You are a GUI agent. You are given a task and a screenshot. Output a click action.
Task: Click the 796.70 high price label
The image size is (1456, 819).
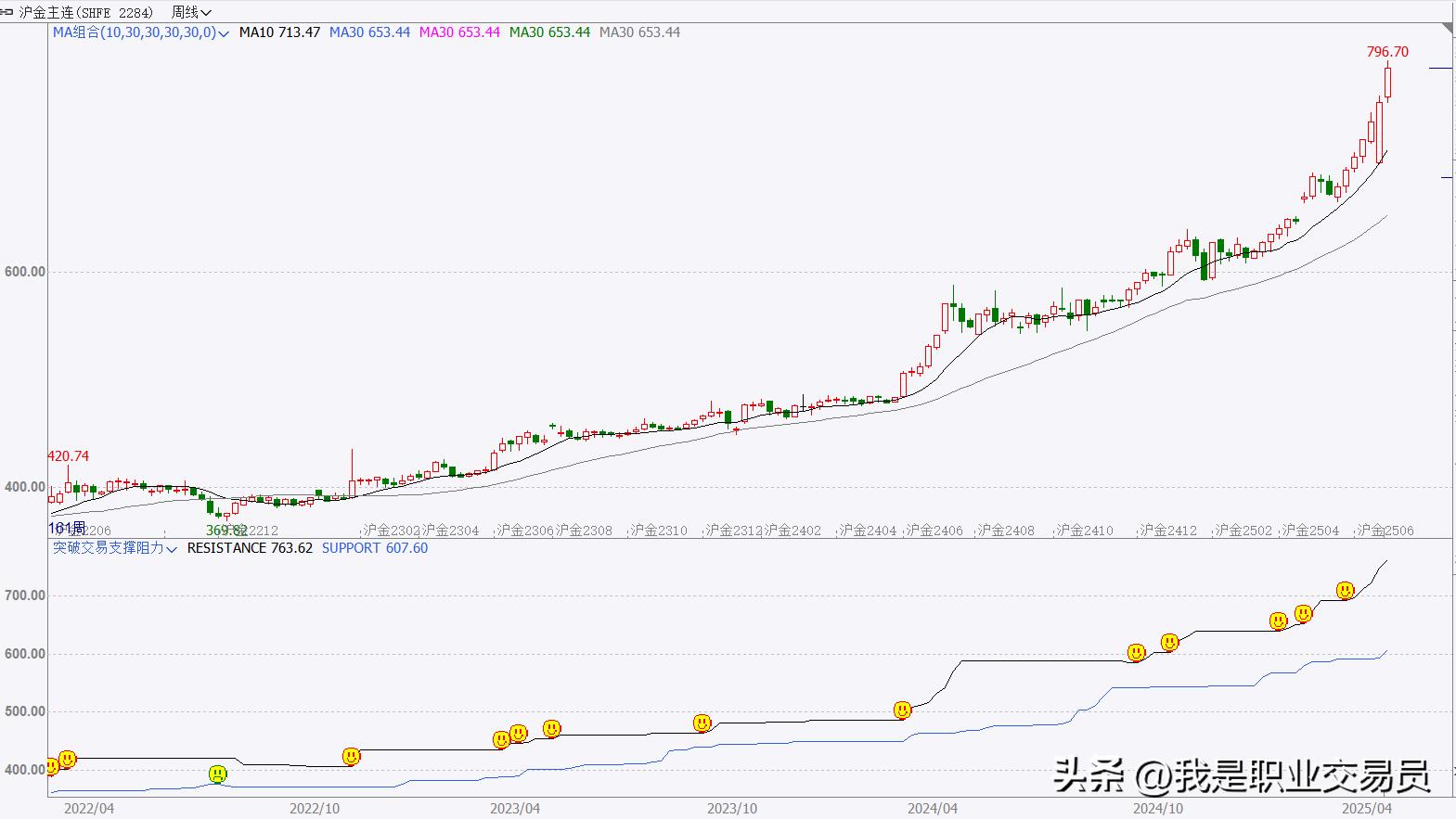point(1387,52)
